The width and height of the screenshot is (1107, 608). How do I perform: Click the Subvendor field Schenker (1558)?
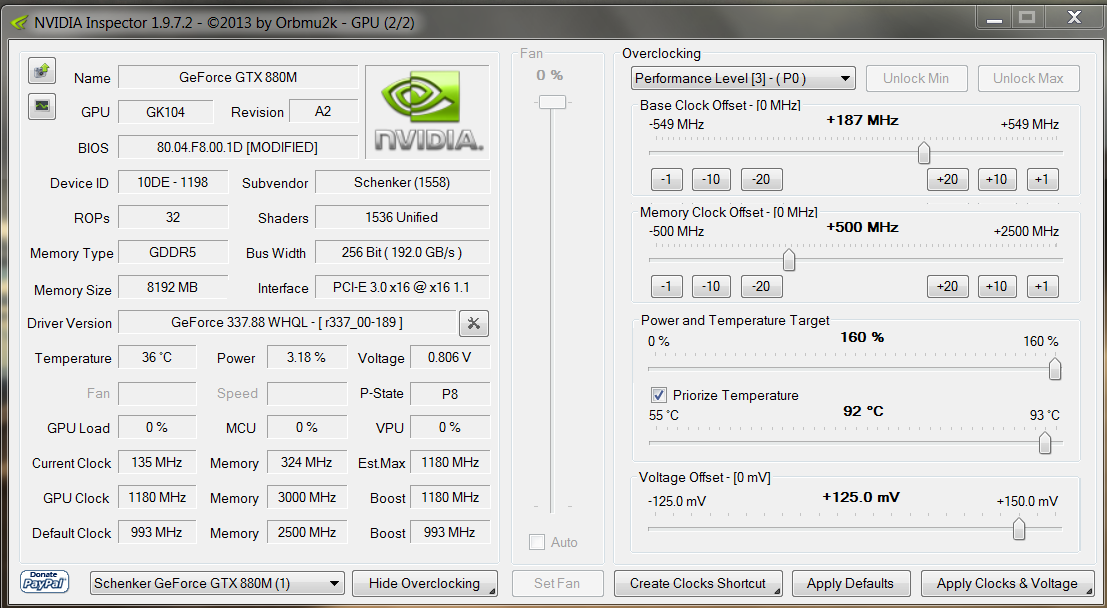point(402,182)
